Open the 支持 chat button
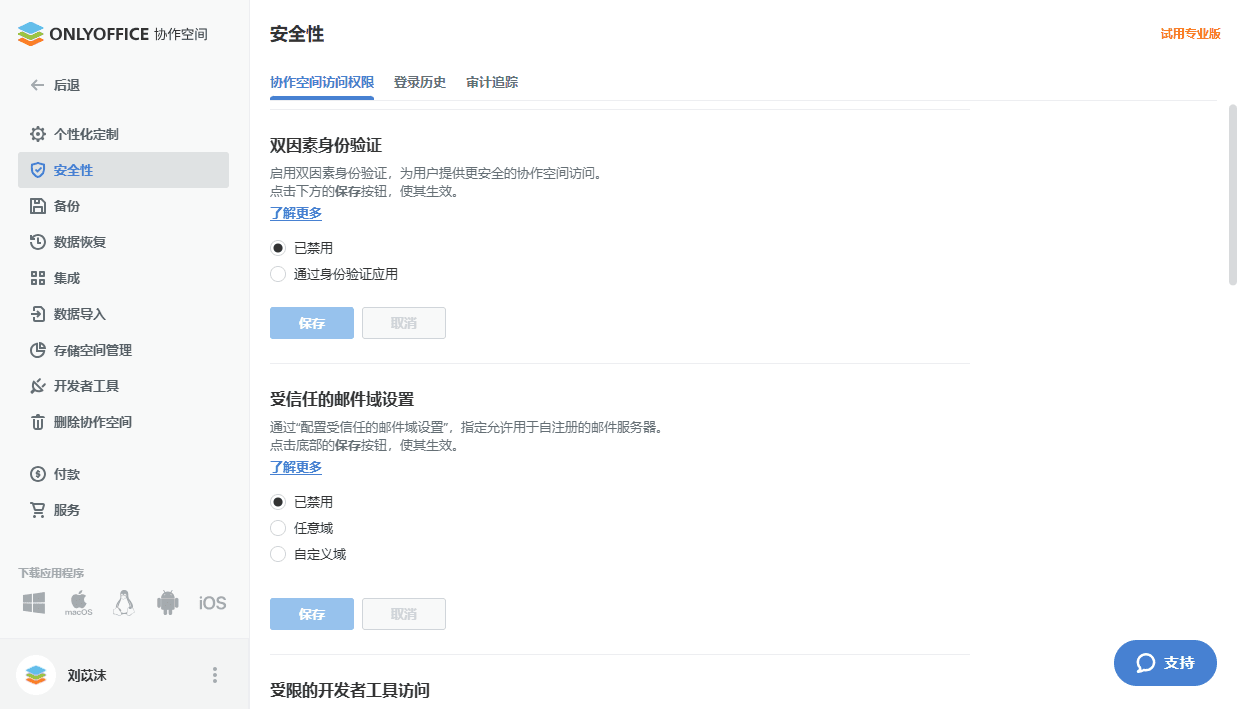The image size is (1240, 709). (x=1165, y=662)
